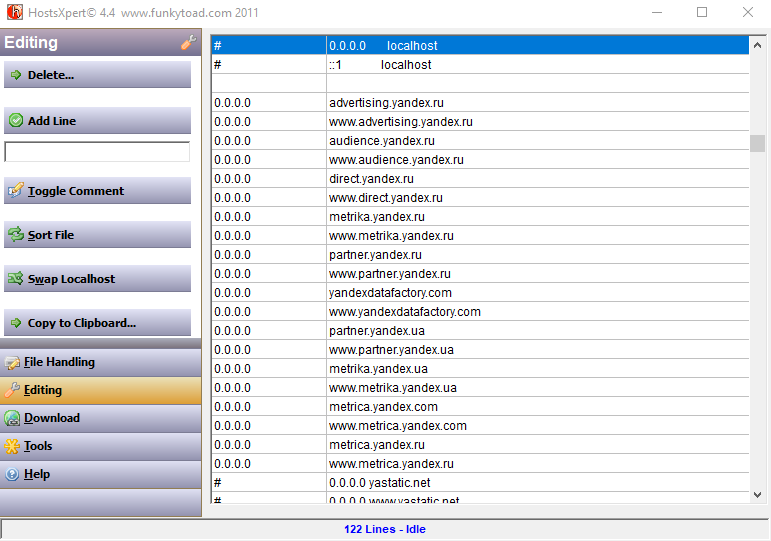Select the www.audience.yandex.ru entry
This screenshot has width=771, height=541.
tap(480, 160)
